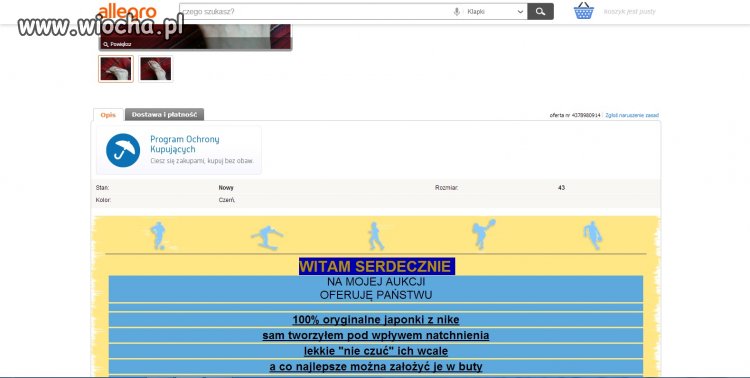Switch to the Dostawa i płatność tab
750x378 pixels.
[x=165, y=115]
